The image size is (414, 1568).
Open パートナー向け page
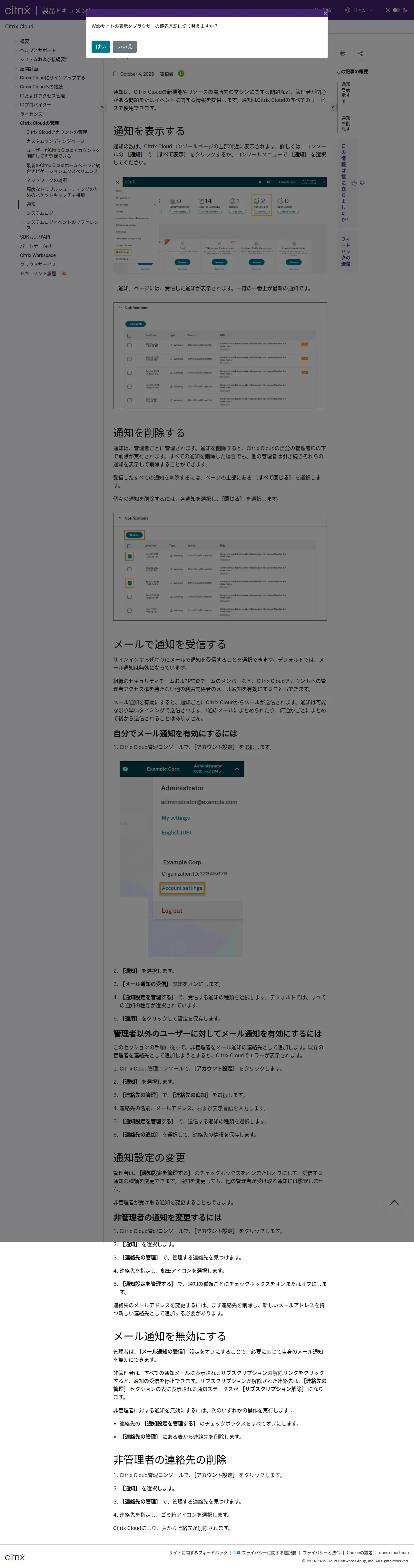tap(35, 247)
